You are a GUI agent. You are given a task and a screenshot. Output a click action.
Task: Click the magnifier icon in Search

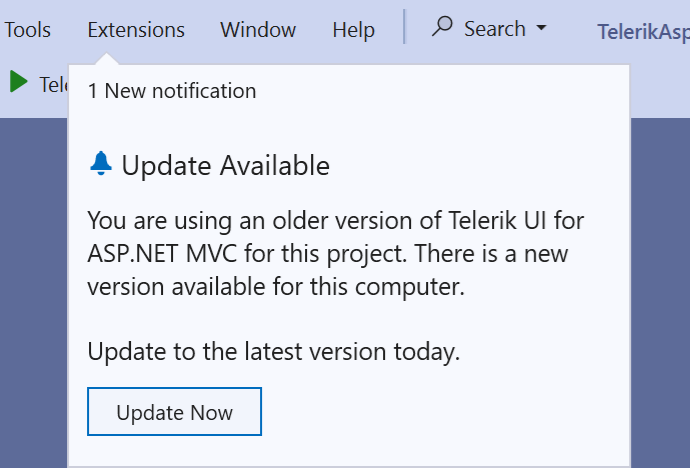coord(442,27)
